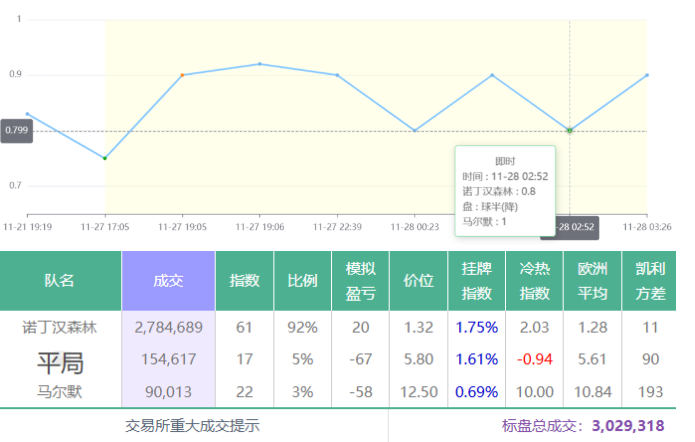This screenshot has height=442, width=695.
Task: Click the chart point at 11-28 02:52
Action: tap(570, 131)
